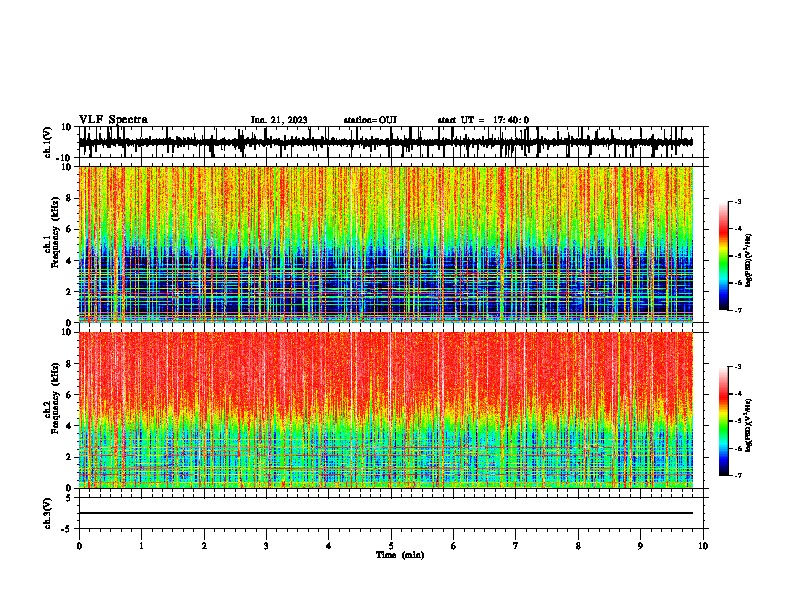Click the time axis tick label "5"
The width and height of the screenshot is (792, 612).
[x=391, y=546]
